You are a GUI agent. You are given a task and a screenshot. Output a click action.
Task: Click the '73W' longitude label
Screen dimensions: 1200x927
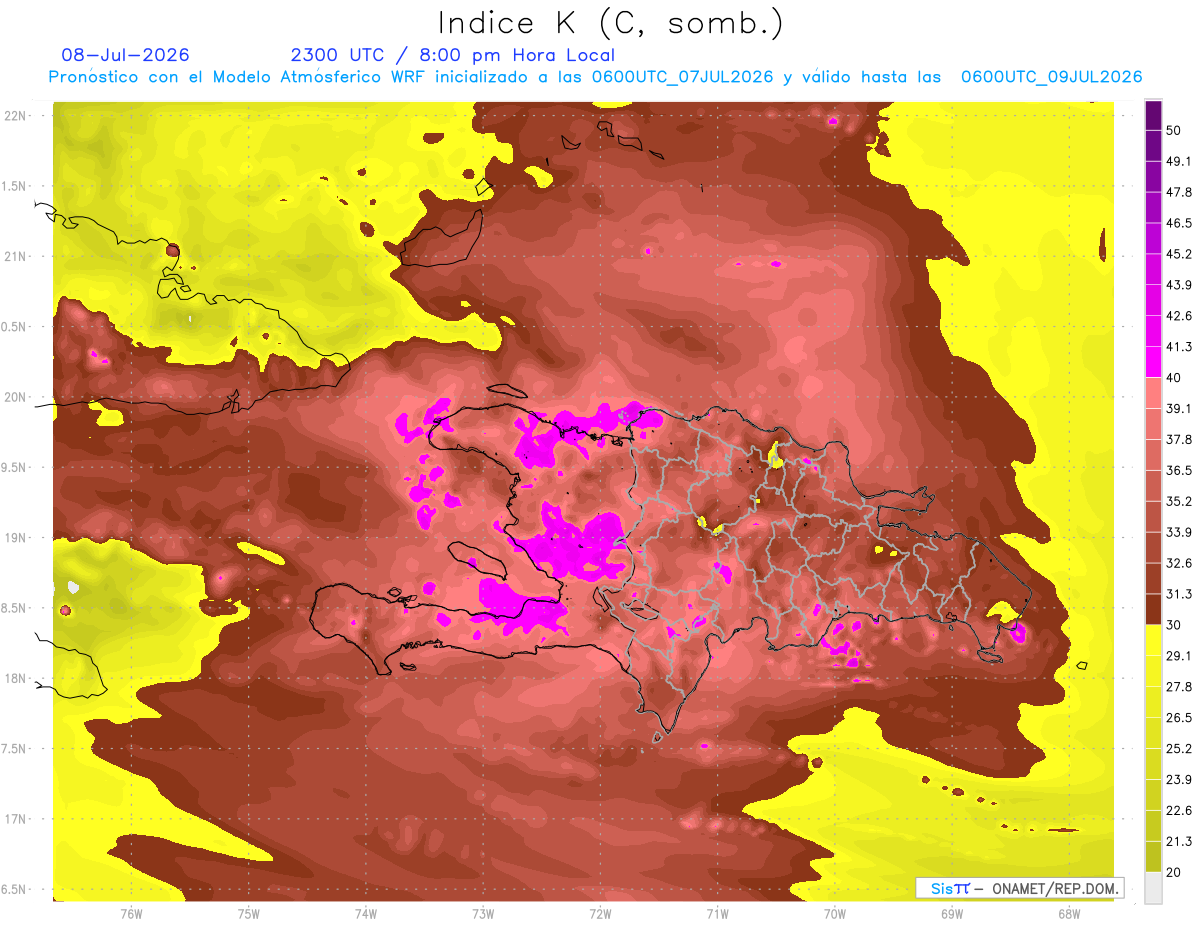483,914
